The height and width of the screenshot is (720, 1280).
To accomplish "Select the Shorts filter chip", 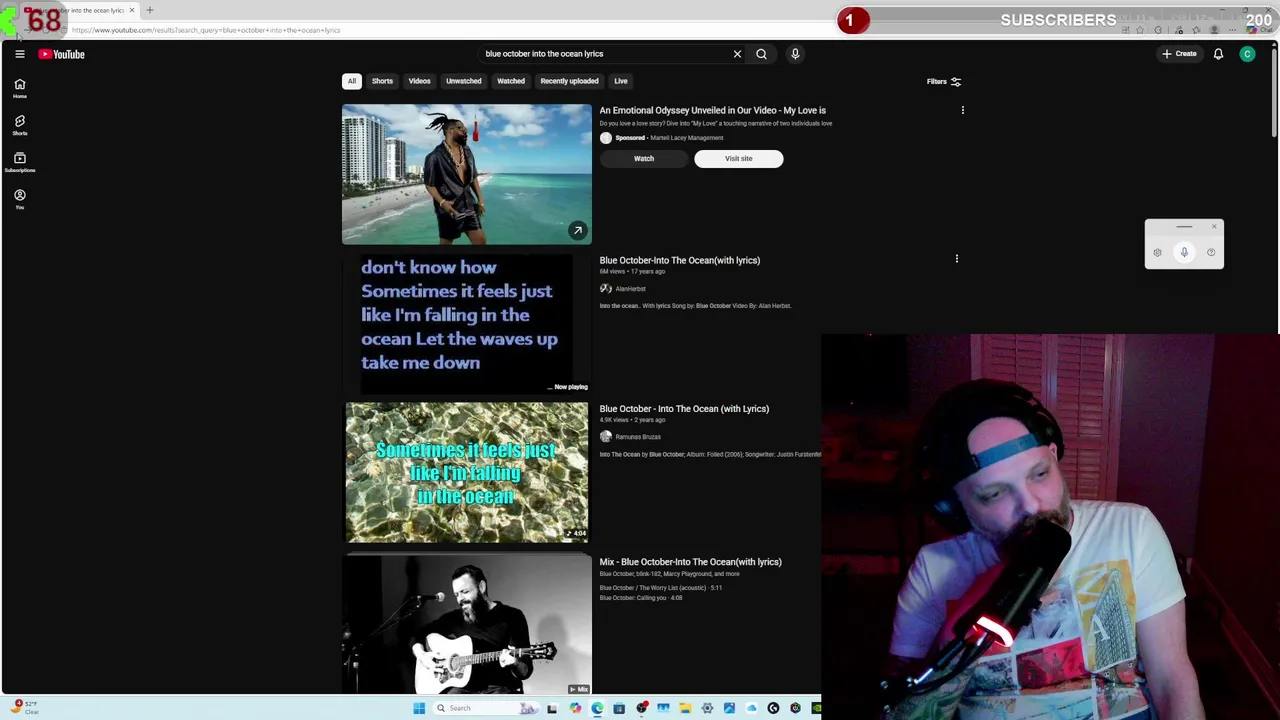I will [x=382, y=81].
